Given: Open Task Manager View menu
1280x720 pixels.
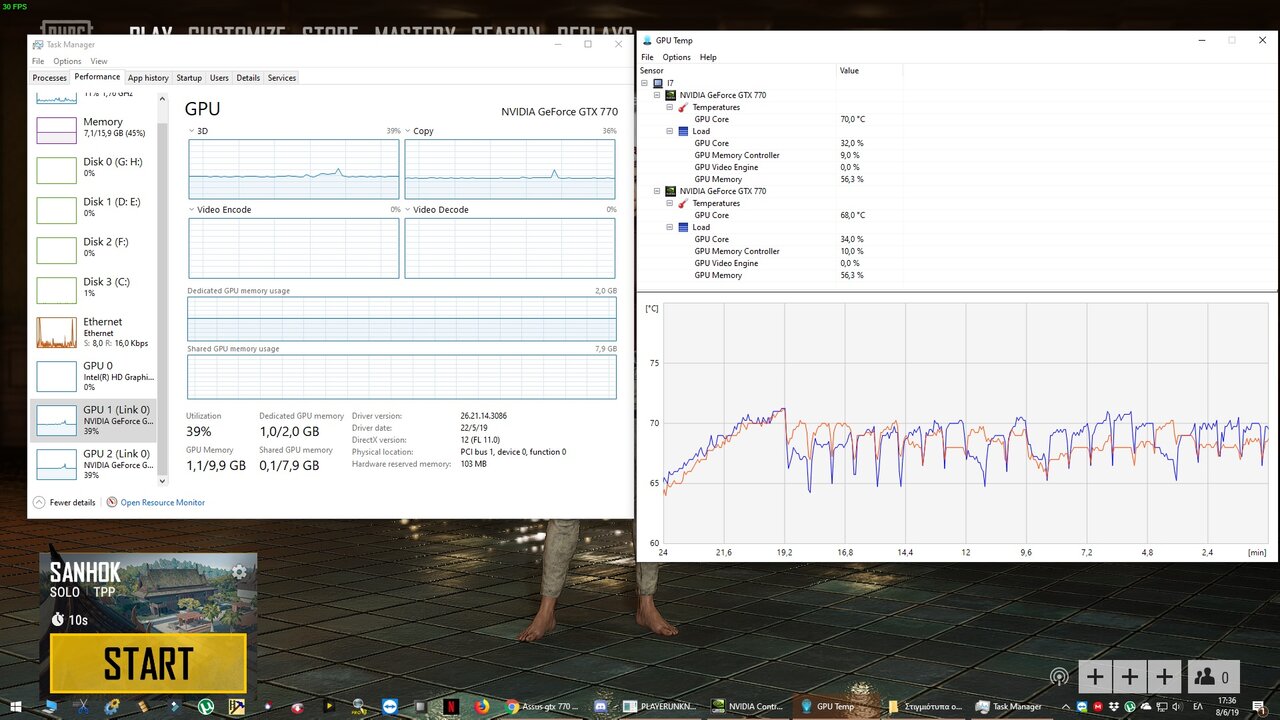Looking at the screenshot, I should 99,61.
